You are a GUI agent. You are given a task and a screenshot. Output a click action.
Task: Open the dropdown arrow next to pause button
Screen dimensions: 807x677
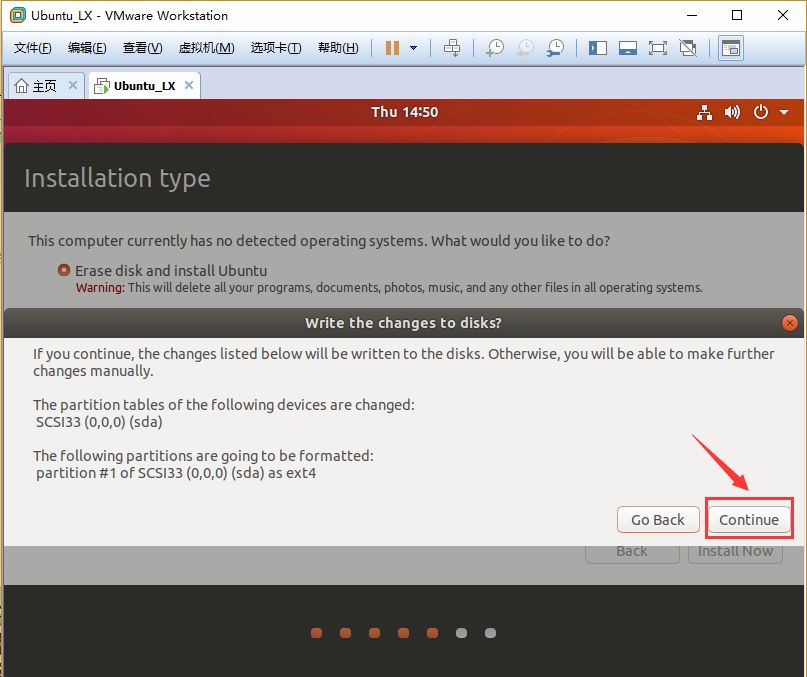click(x=413, y=48)
